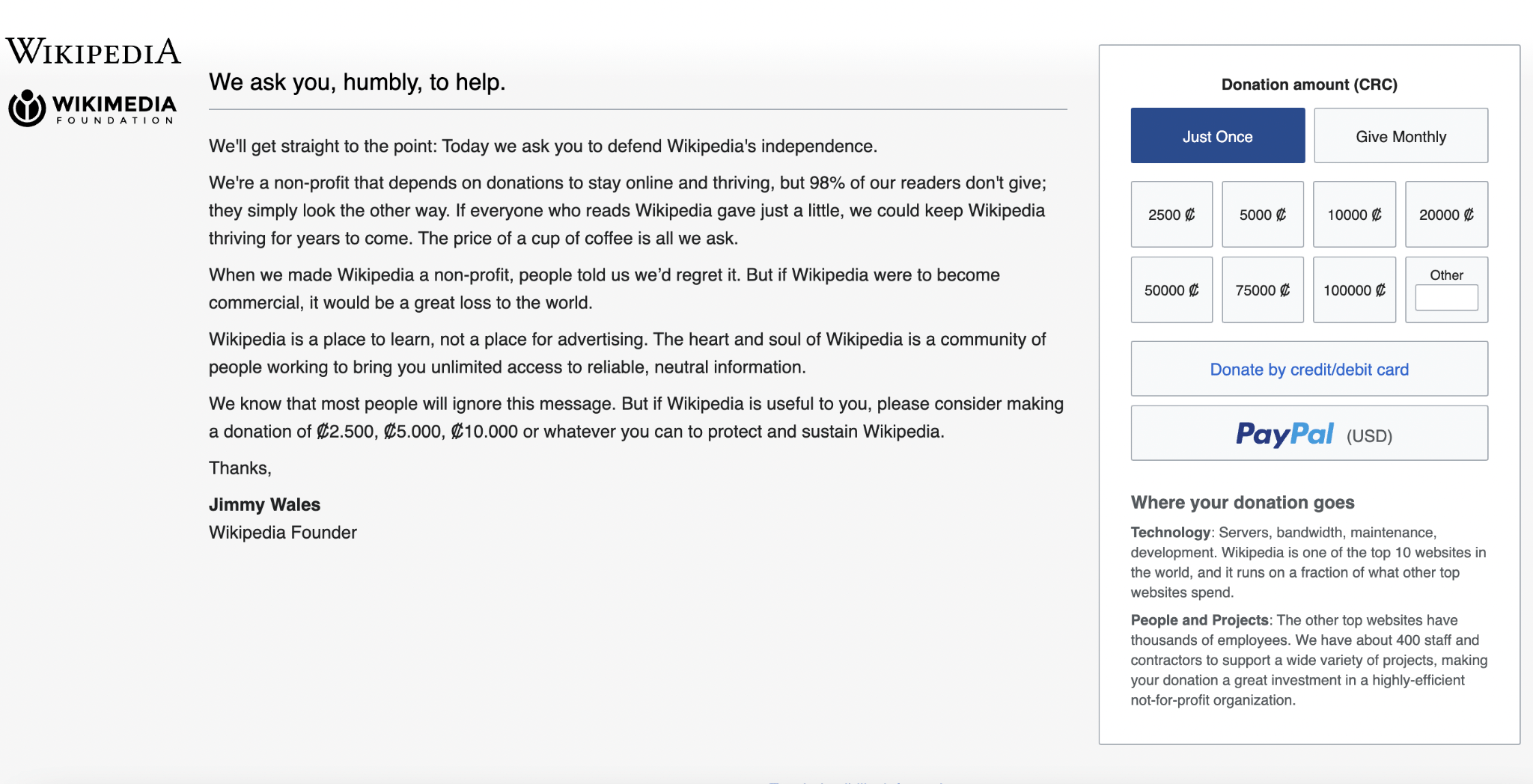This screenshot has width=1533, height=784.
Task: Switch to Give Monthly donation
Action: 1401,136
